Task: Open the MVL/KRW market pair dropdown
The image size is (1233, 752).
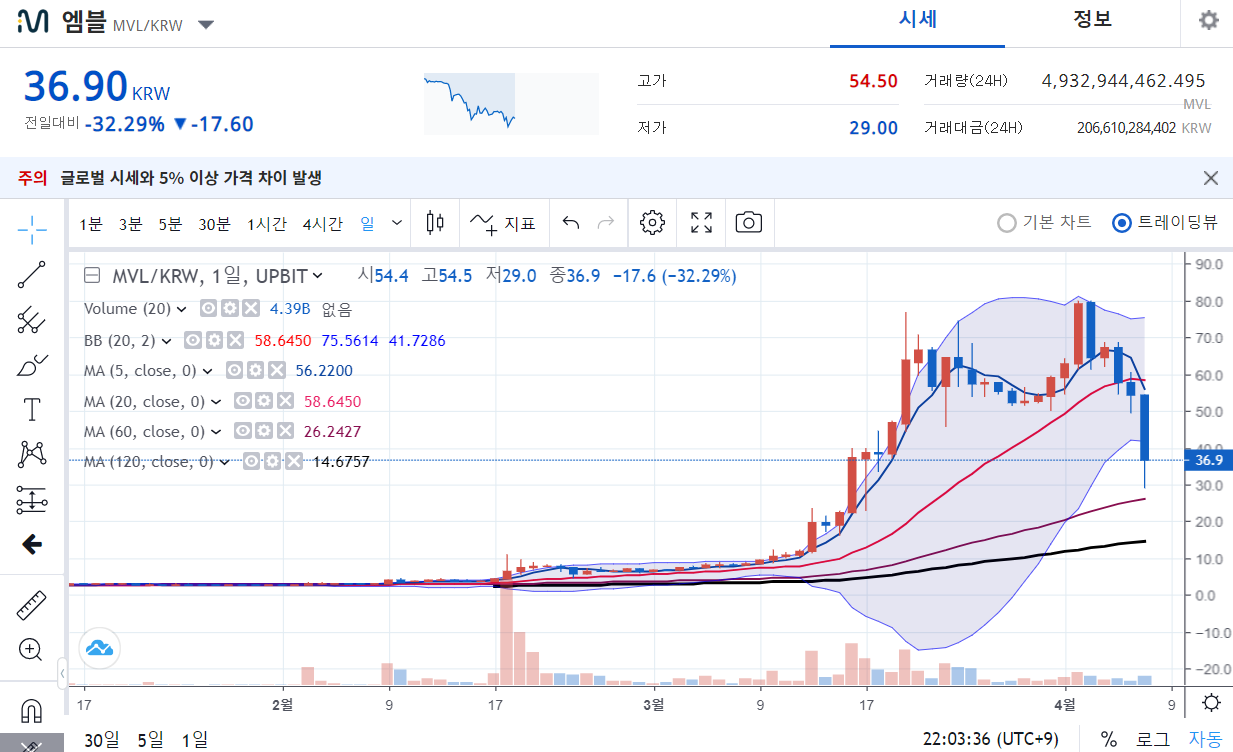Action: coord(205,25)
